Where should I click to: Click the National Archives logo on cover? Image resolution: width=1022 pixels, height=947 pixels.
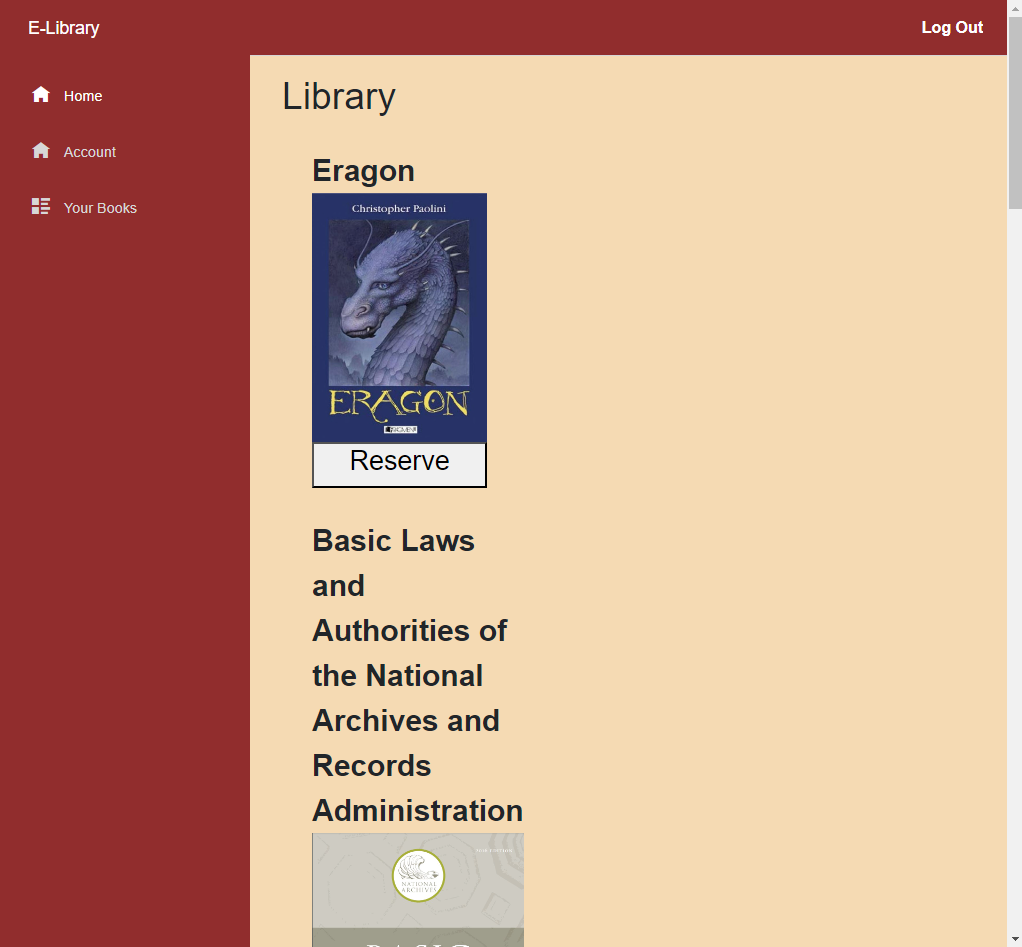tap(418, 876)
